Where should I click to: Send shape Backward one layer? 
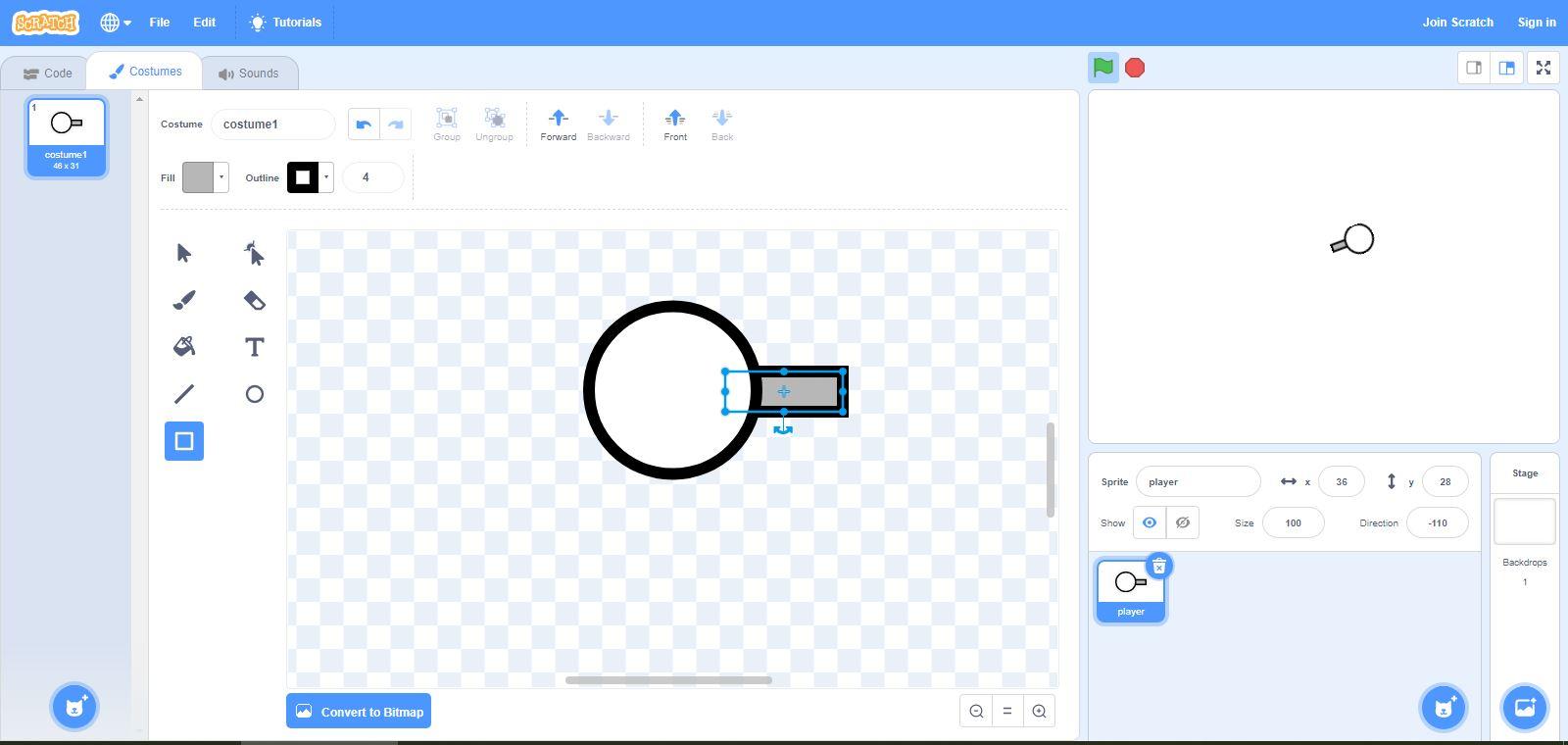(x=609, y=124)
